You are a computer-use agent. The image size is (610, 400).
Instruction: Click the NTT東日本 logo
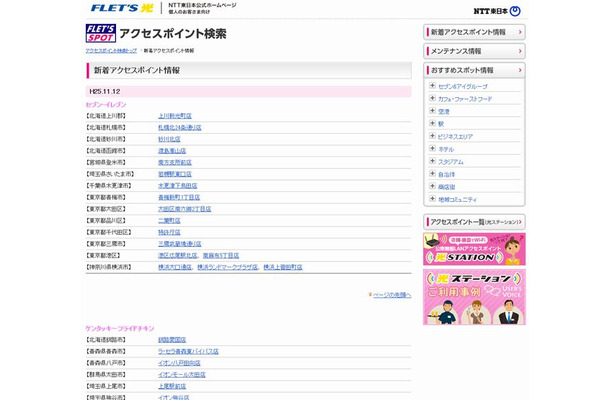point(497,11)
